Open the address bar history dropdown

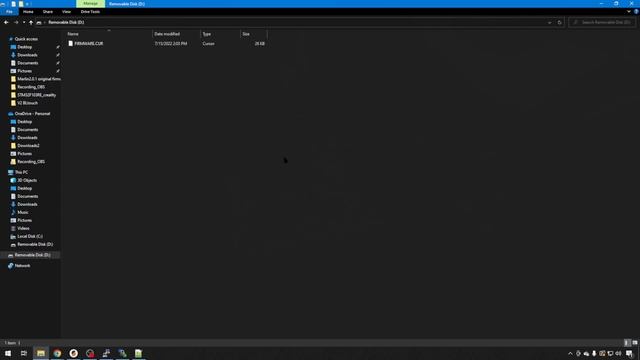point(549,22)
